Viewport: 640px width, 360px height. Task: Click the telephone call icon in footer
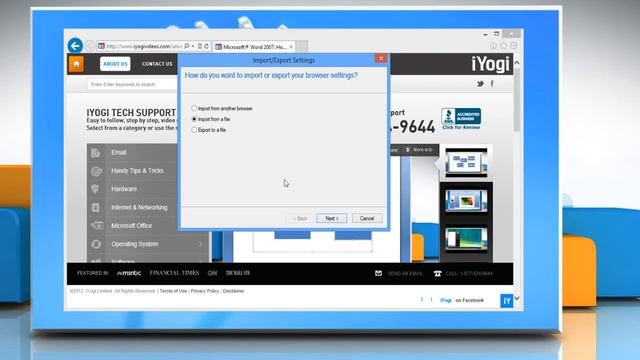(438, 273)
